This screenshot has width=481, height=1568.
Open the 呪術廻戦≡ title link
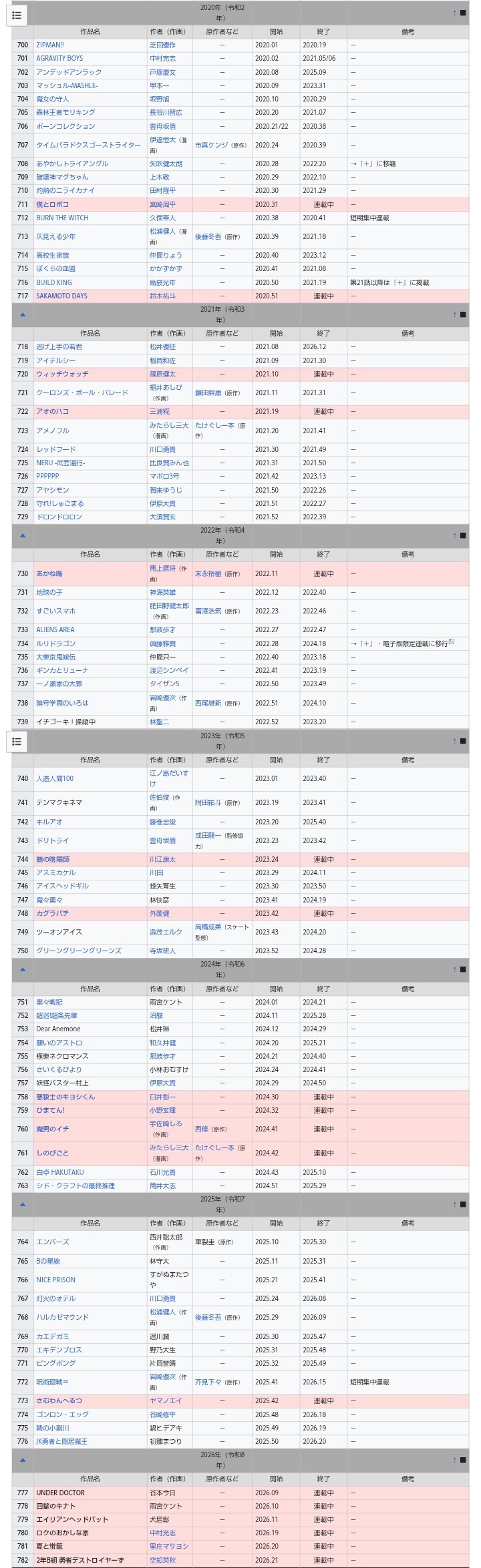[x=52, y=1382]
